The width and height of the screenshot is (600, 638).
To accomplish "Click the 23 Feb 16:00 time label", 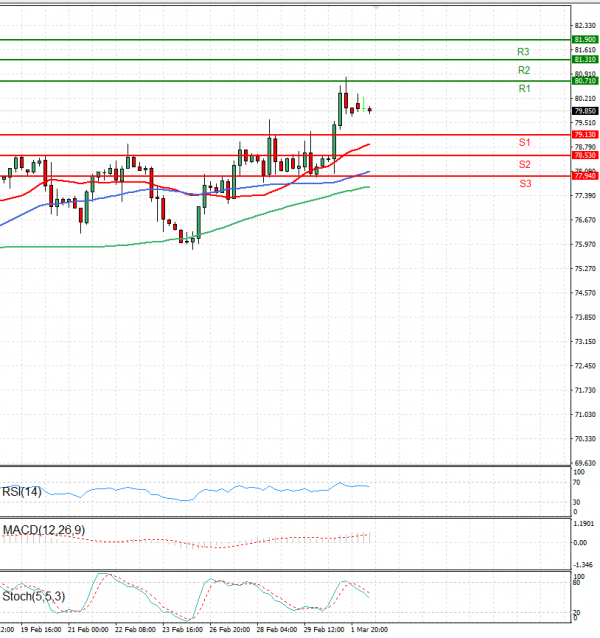I will (182, 629).
